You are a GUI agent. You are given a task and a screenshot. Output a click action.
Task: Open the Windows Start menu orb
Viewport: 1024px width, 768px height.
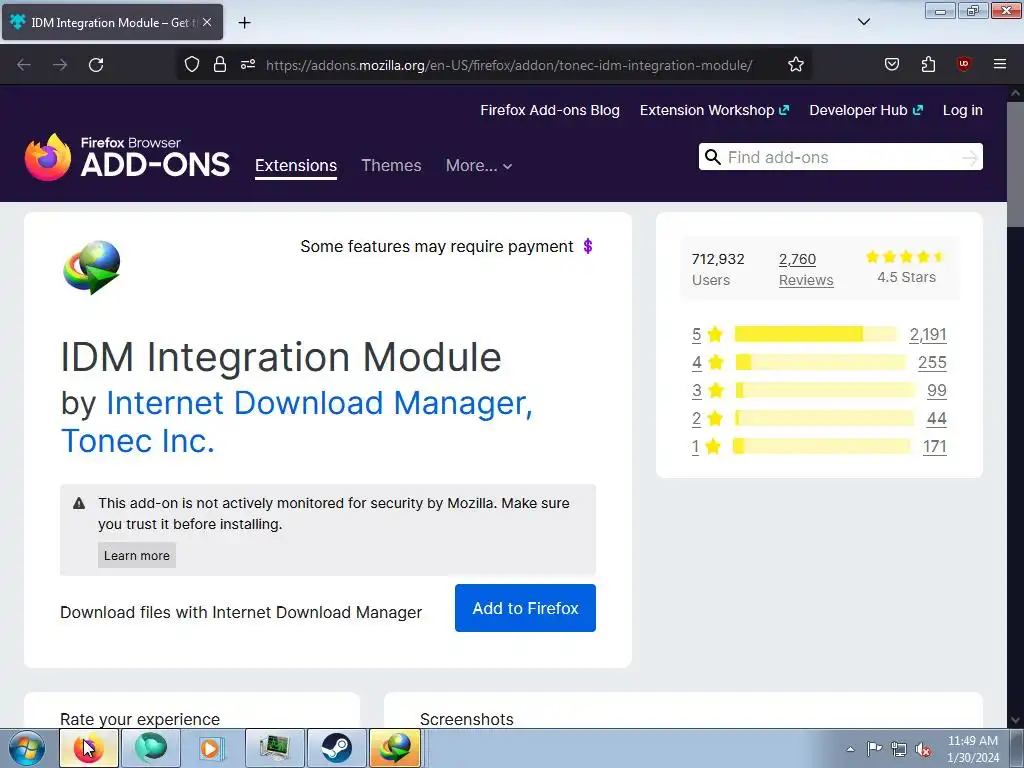(x=26, y=748)
